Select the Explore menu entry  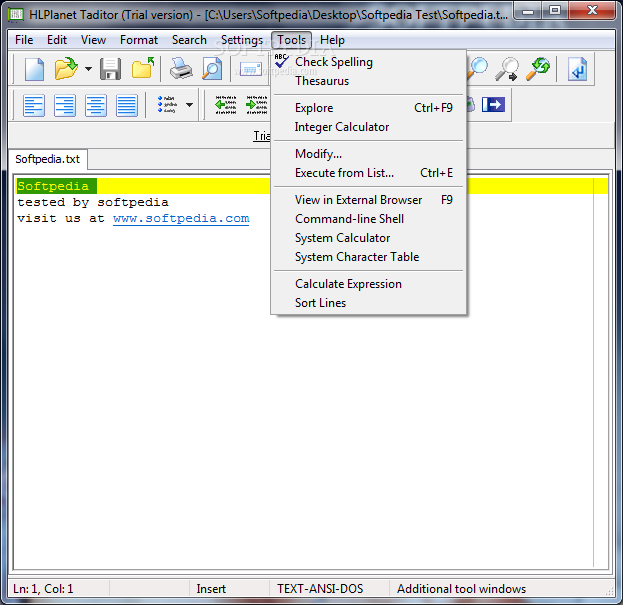[368, 108]
